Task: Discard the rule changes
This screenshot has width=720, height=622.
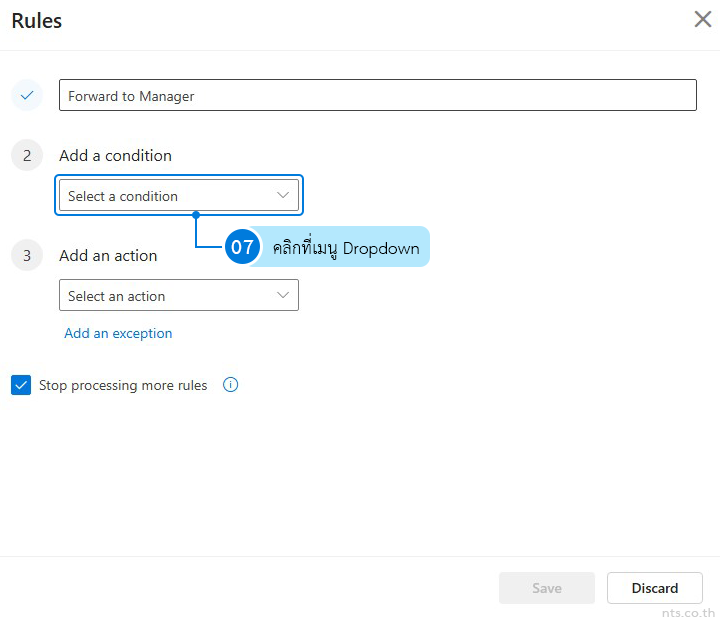Action: (x=655, y=588)
